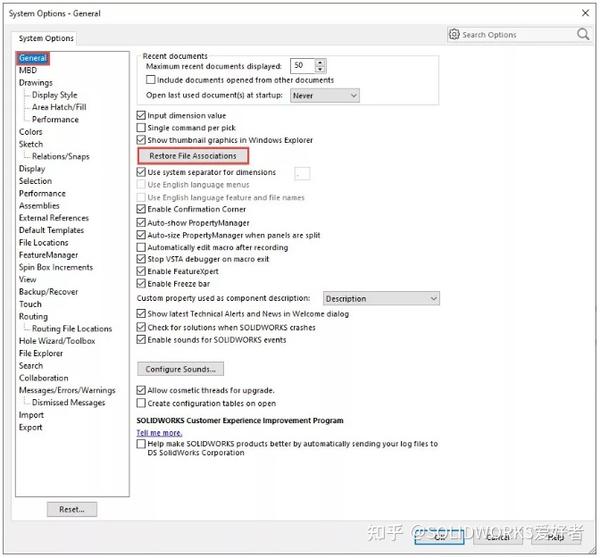This screenshot has height=558, width=600.
Task: Select Hole Wizard/Toolbox category
Action: (57, 341)
